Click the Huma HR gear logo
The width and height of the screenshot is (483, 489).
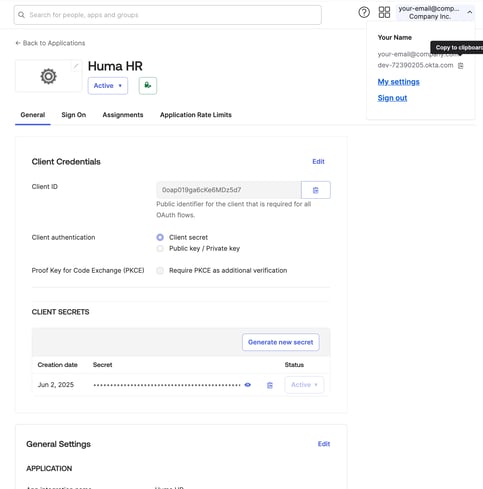click(x=49, y=76)
